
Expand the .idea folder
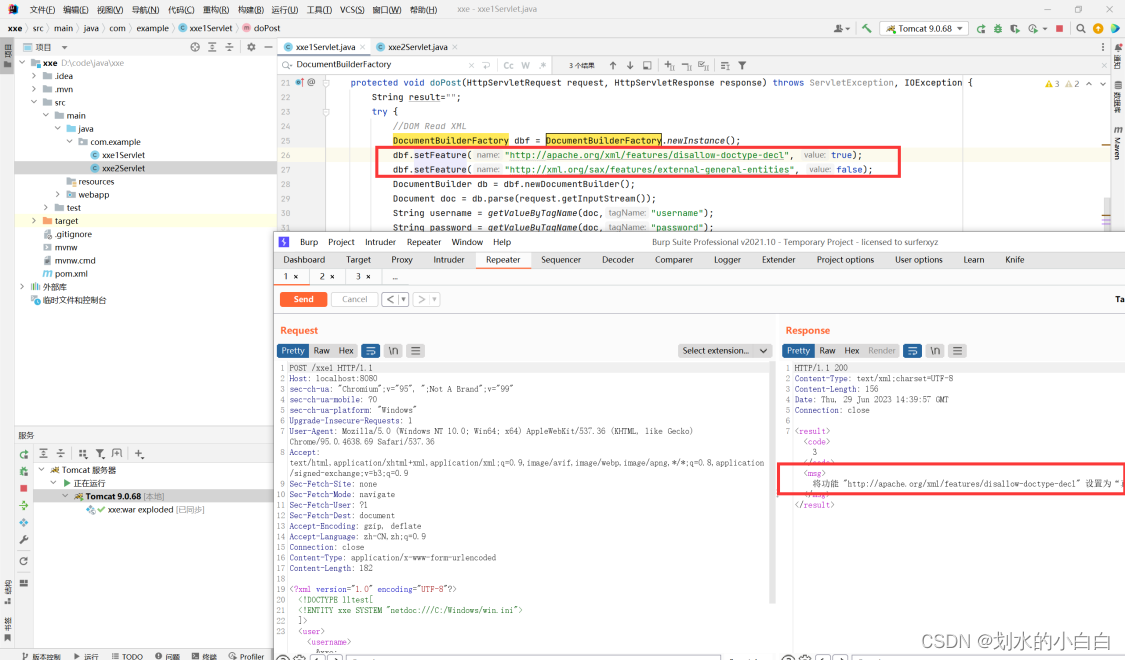click(x=34, y=76)
